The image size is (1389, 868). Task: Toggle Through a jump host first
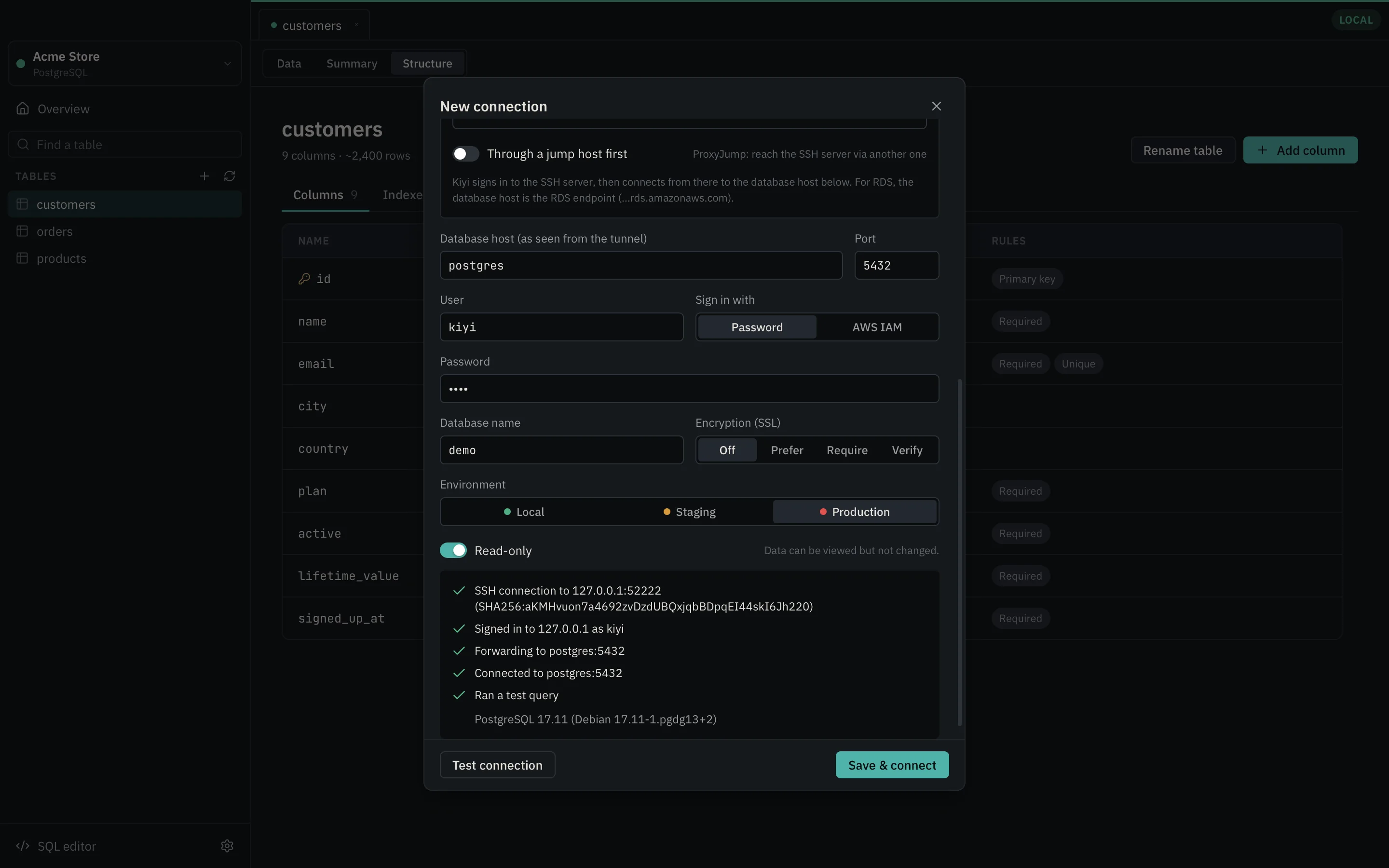click(x=465, y=154)
